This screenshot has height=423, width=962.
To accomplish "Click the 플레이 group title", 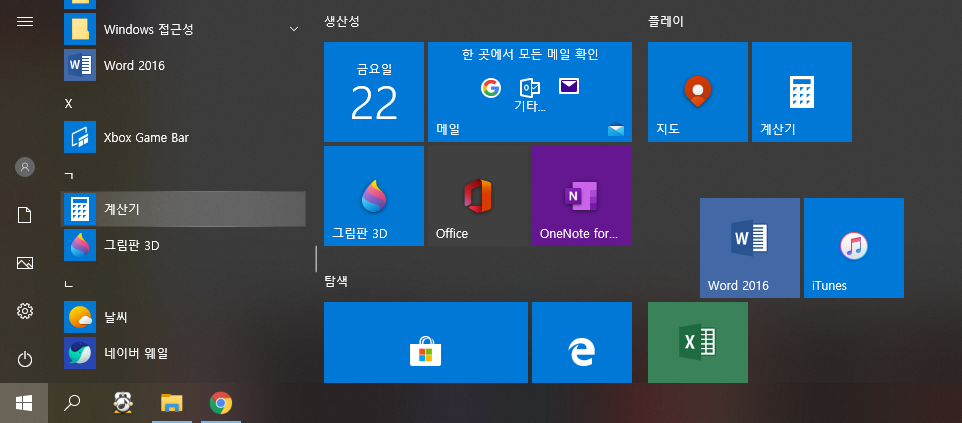I will pos(666,21).
